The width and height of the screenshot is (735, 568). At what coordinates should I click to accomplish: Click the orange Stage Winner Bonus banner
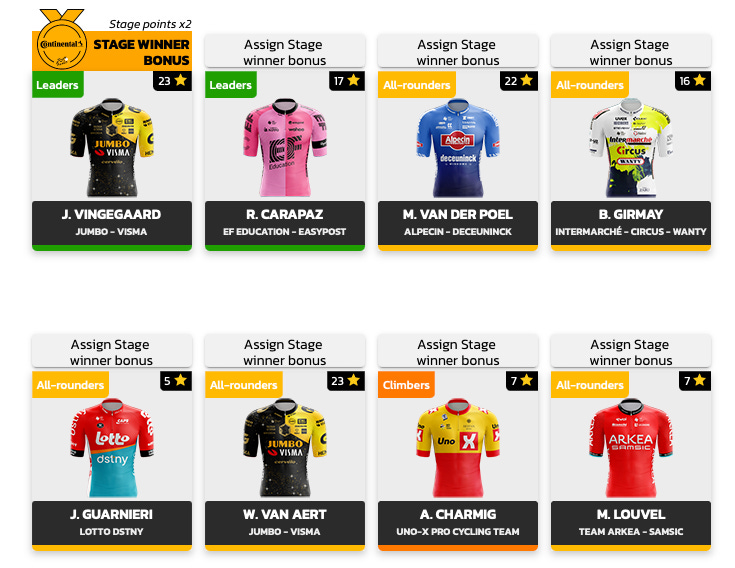pos(112,51)
